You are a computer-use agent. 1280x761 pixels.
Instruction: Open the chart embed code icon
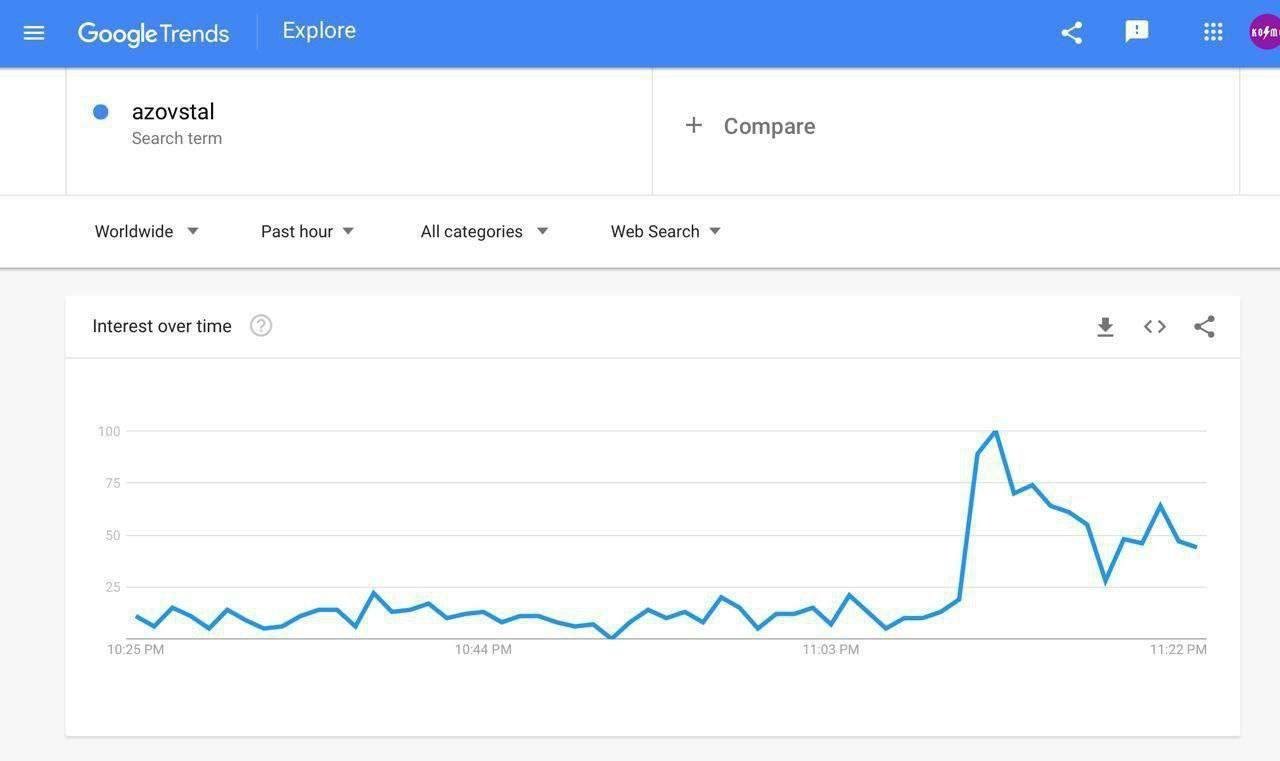tap(1155, 327)
